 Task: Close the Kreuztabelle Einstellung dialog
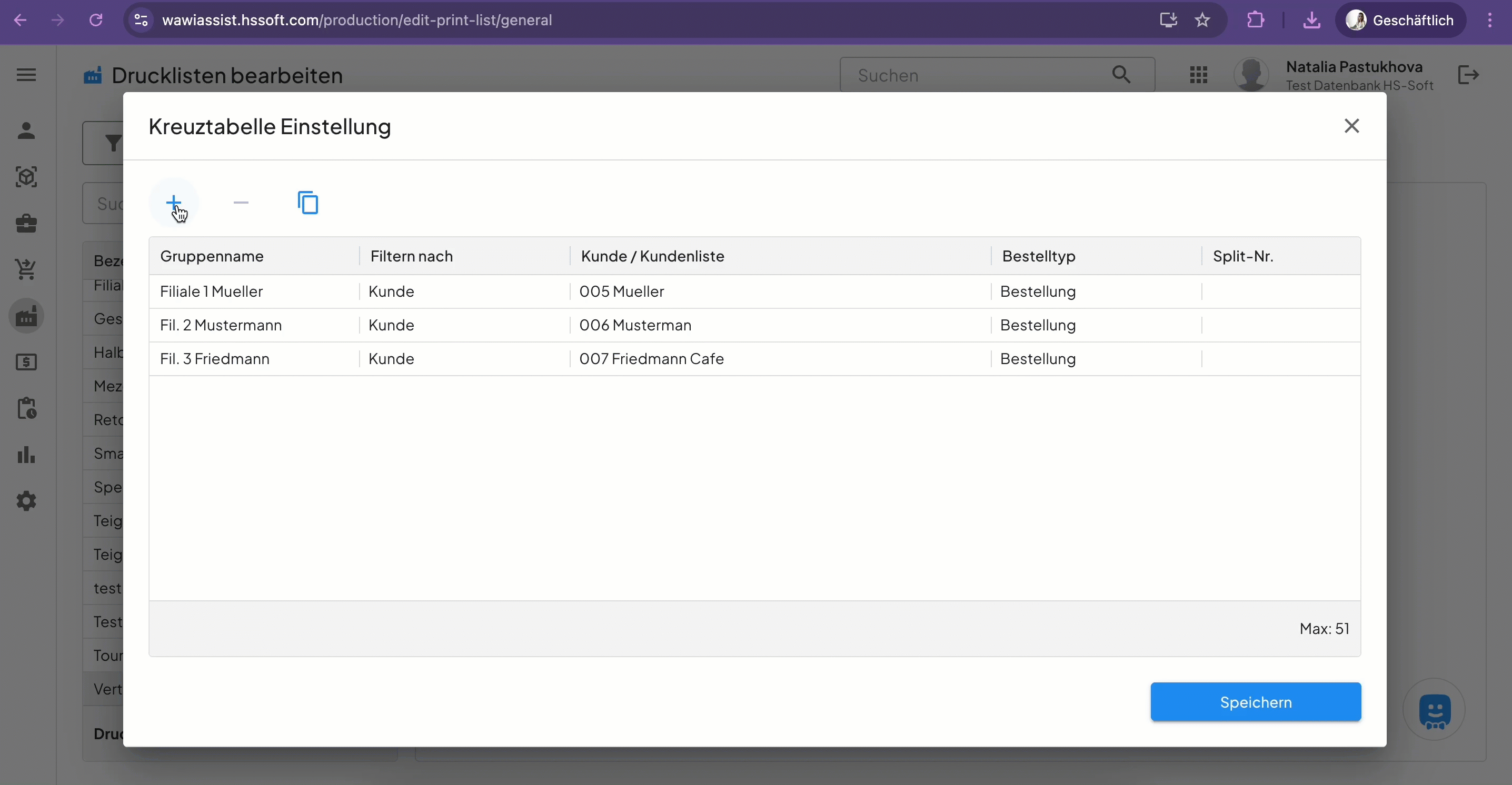(x=1351, y=126)
